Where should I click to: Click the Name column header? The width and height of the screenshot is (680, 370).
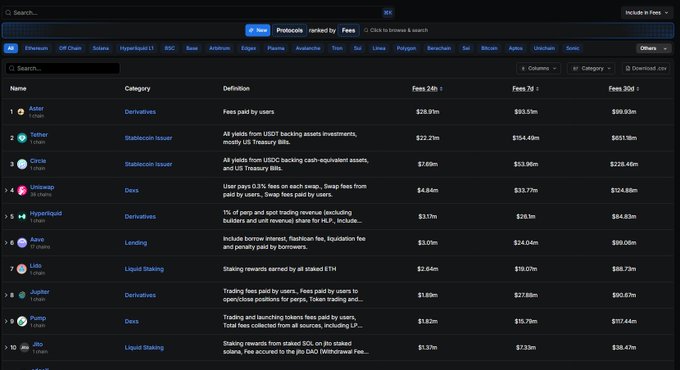click(x=18, y=88)
